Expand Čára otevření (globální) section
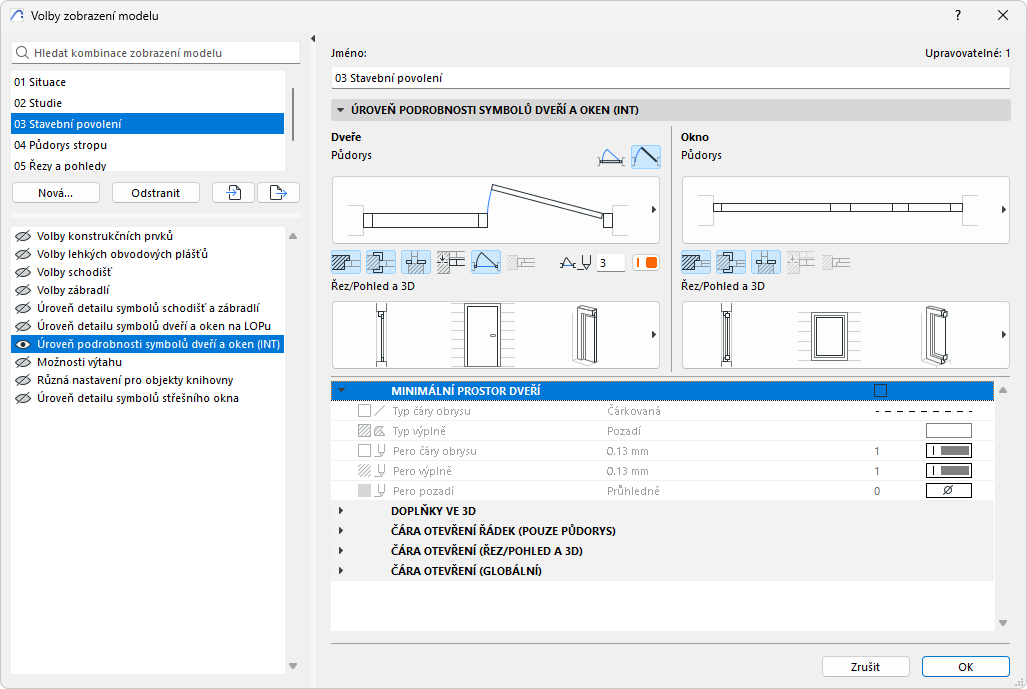1027x689 pixels. (341, 571)
